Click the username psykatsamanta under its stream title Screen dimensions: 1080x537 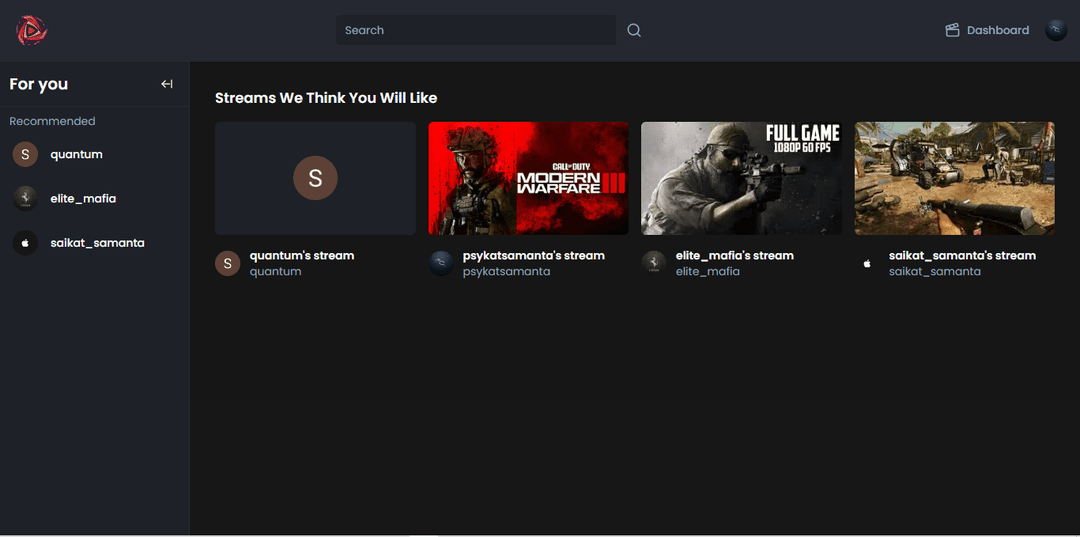pyautogui.click(x=506, y=271)
